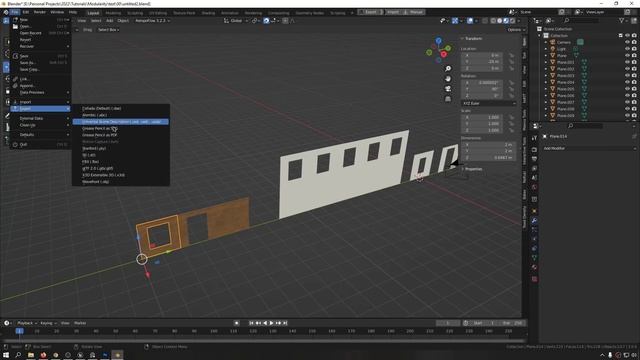Open the Object properties orange square tab
640x360 pixels.
534,211
